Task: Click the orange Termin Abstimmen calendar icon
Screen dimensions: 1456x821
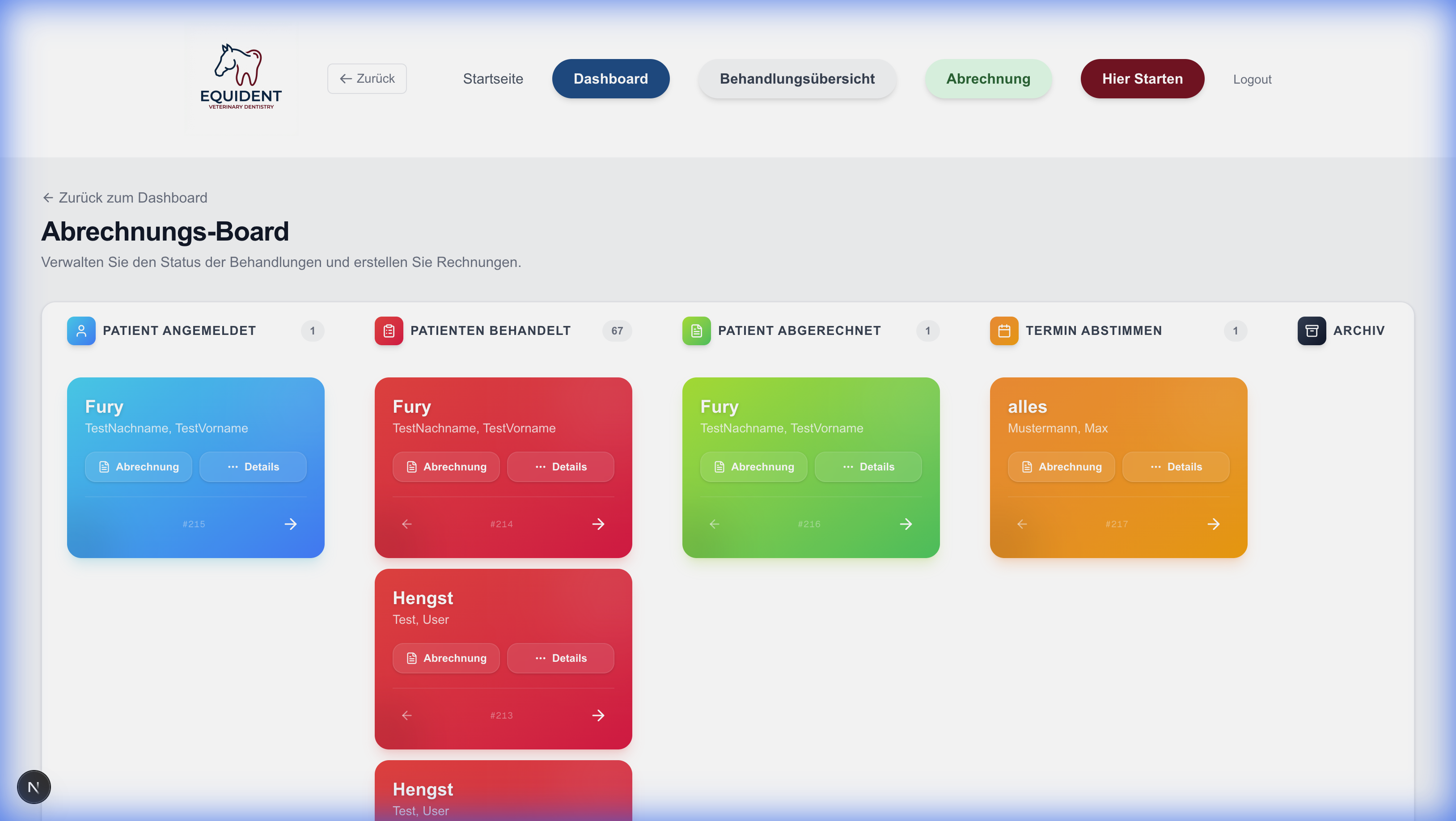Action: 1003,330
